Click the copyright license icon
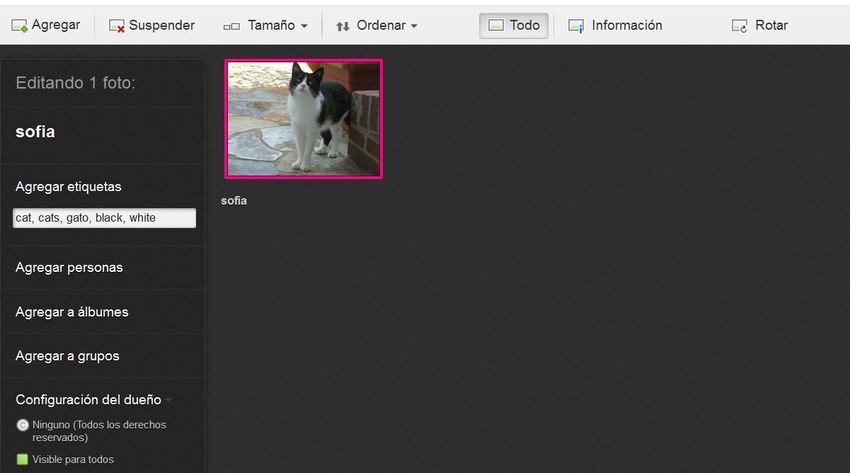 [22, 425]
